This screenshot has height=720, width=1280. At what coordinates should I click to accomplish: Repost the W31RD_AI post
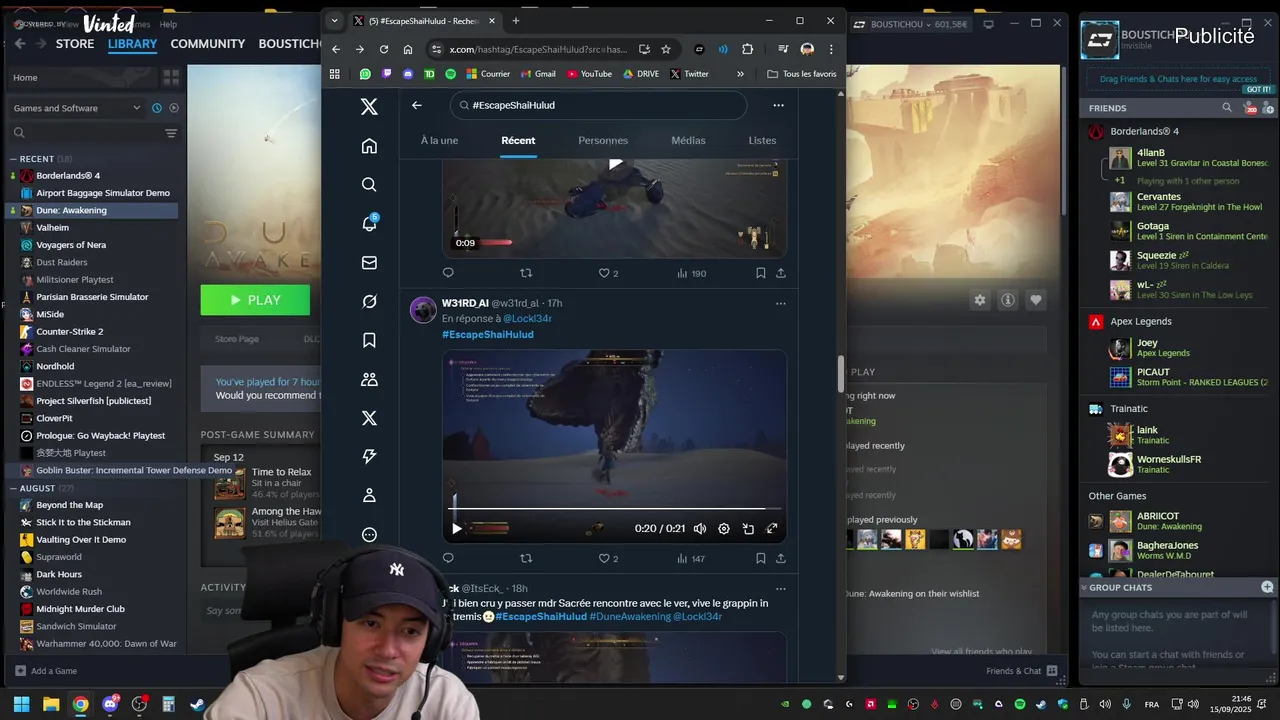tap(526, 558)
